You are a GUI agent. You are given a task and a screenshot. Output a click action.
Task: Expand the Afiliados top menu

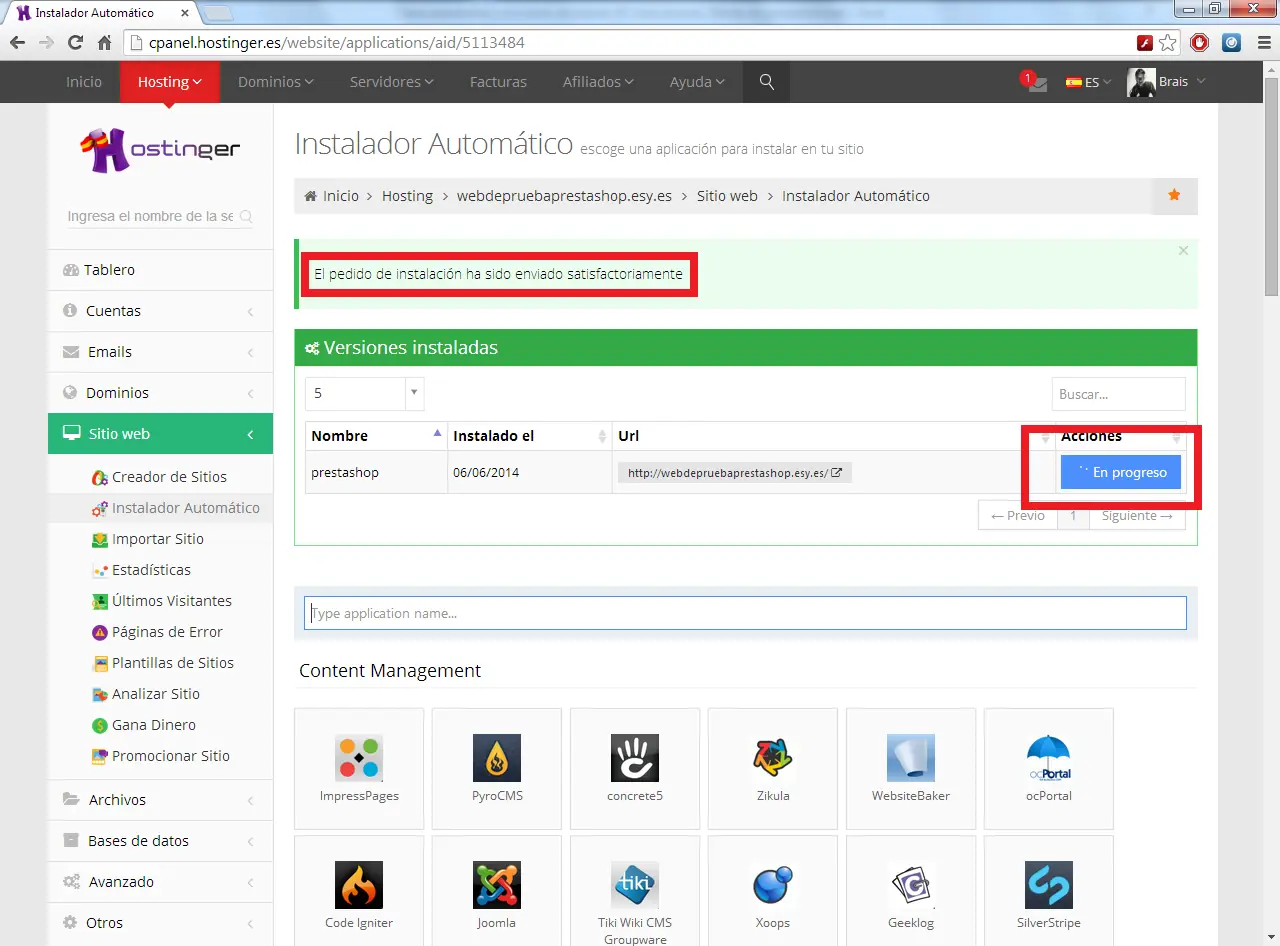coord(598,82)
